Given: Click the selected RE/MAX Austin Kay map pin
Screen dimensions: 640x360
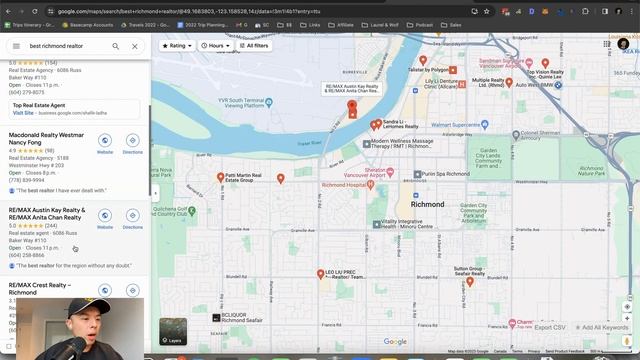Looking at the screenshot, I should [352, 107].
